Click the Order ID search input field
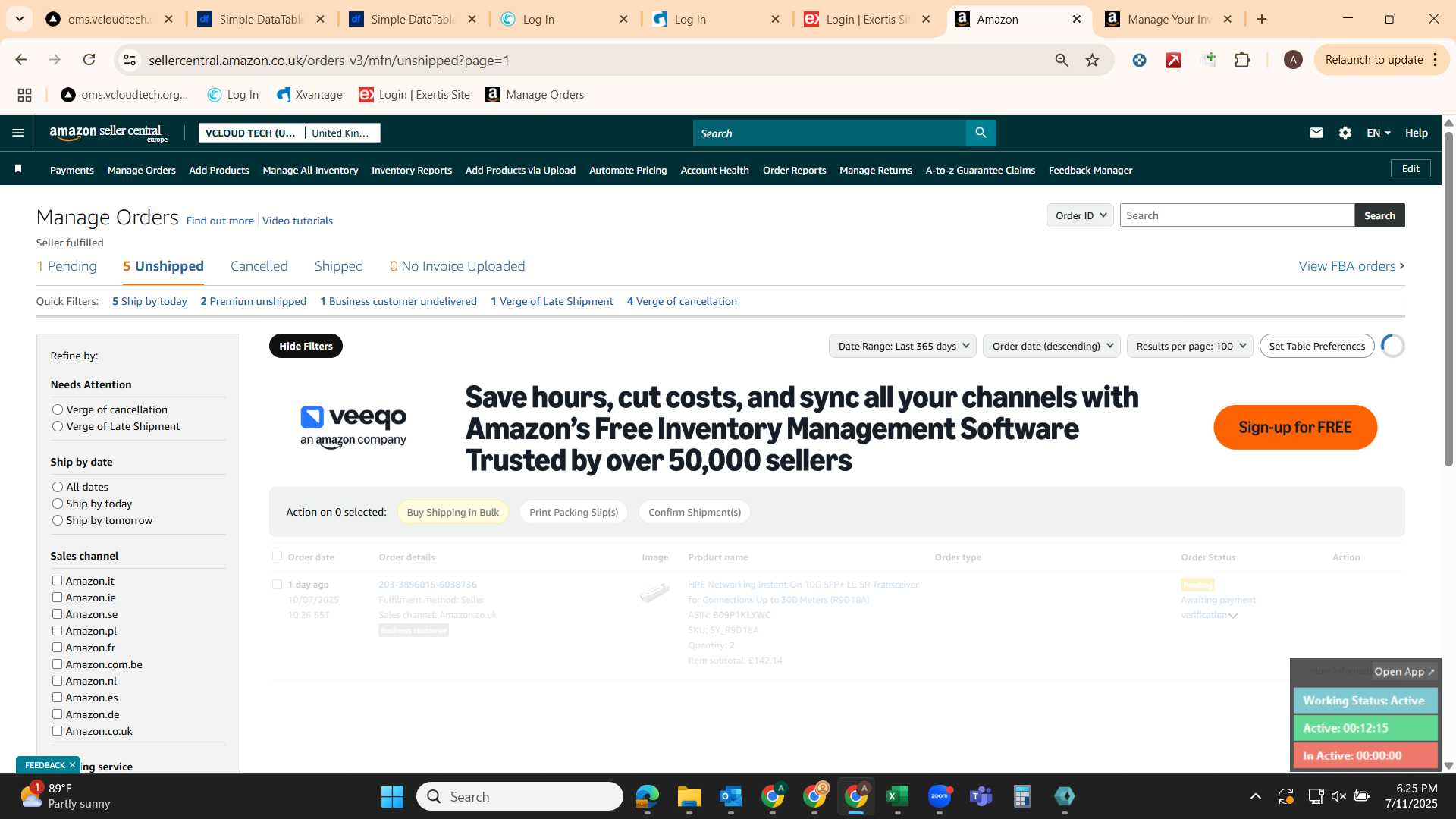The height and width of the screenshot is (819, 1456). 1237,215
